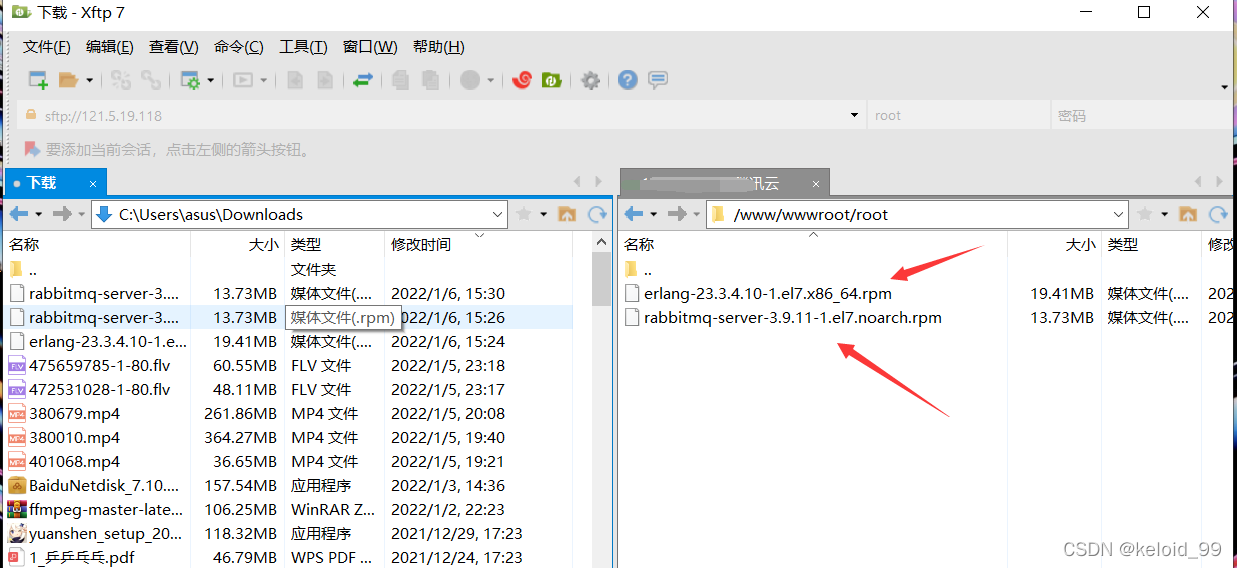Screen dimensions: 1237x568
Task: Go back in the local pane
Action: coord(19,214)
